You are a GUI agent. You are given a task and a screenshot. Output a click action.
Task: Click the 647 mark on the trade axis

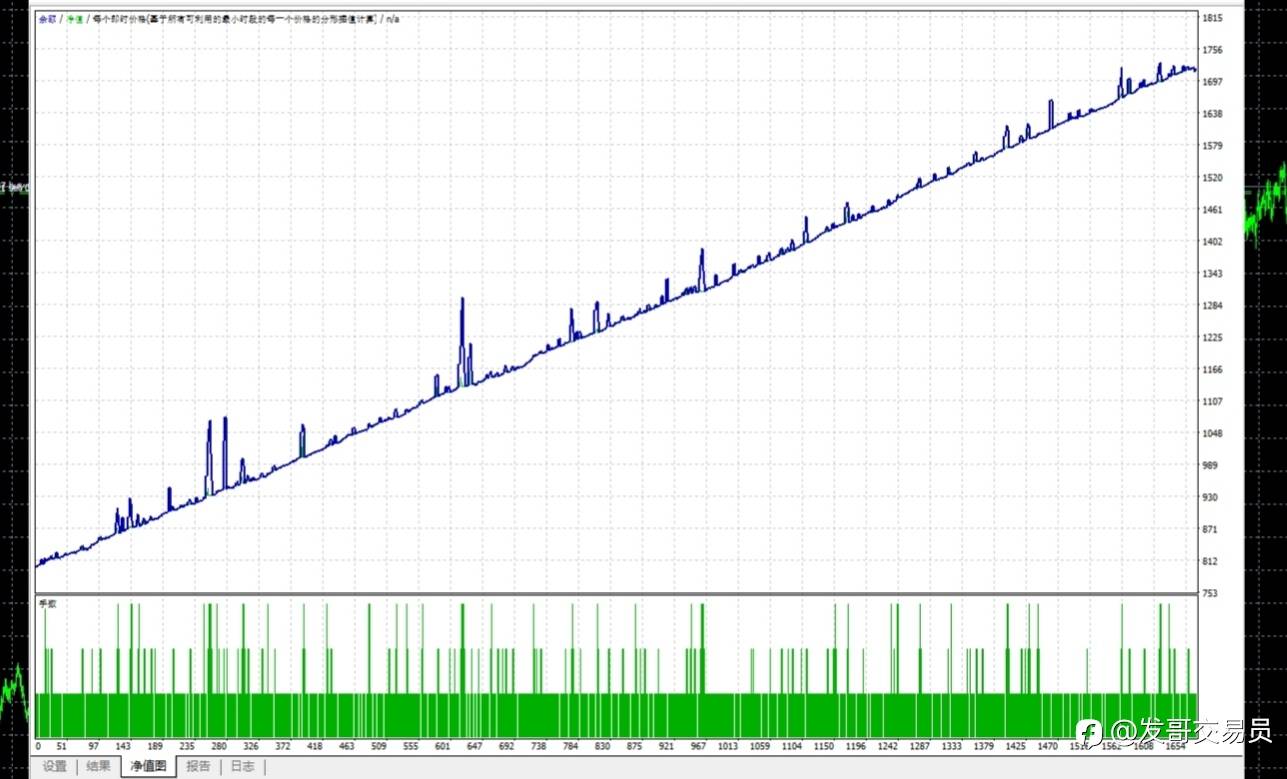tap(474, 746)
